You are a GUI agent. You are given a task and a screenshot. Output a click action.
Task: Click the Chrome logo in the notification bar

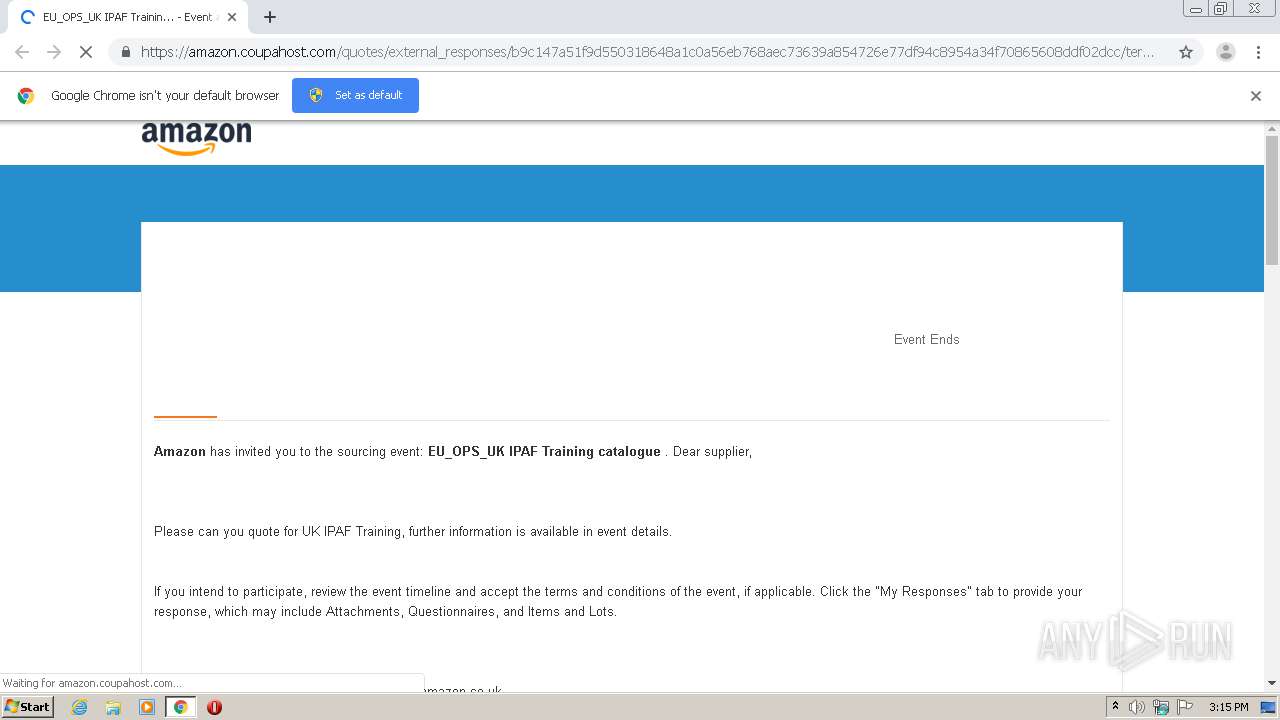coord(26,96)
